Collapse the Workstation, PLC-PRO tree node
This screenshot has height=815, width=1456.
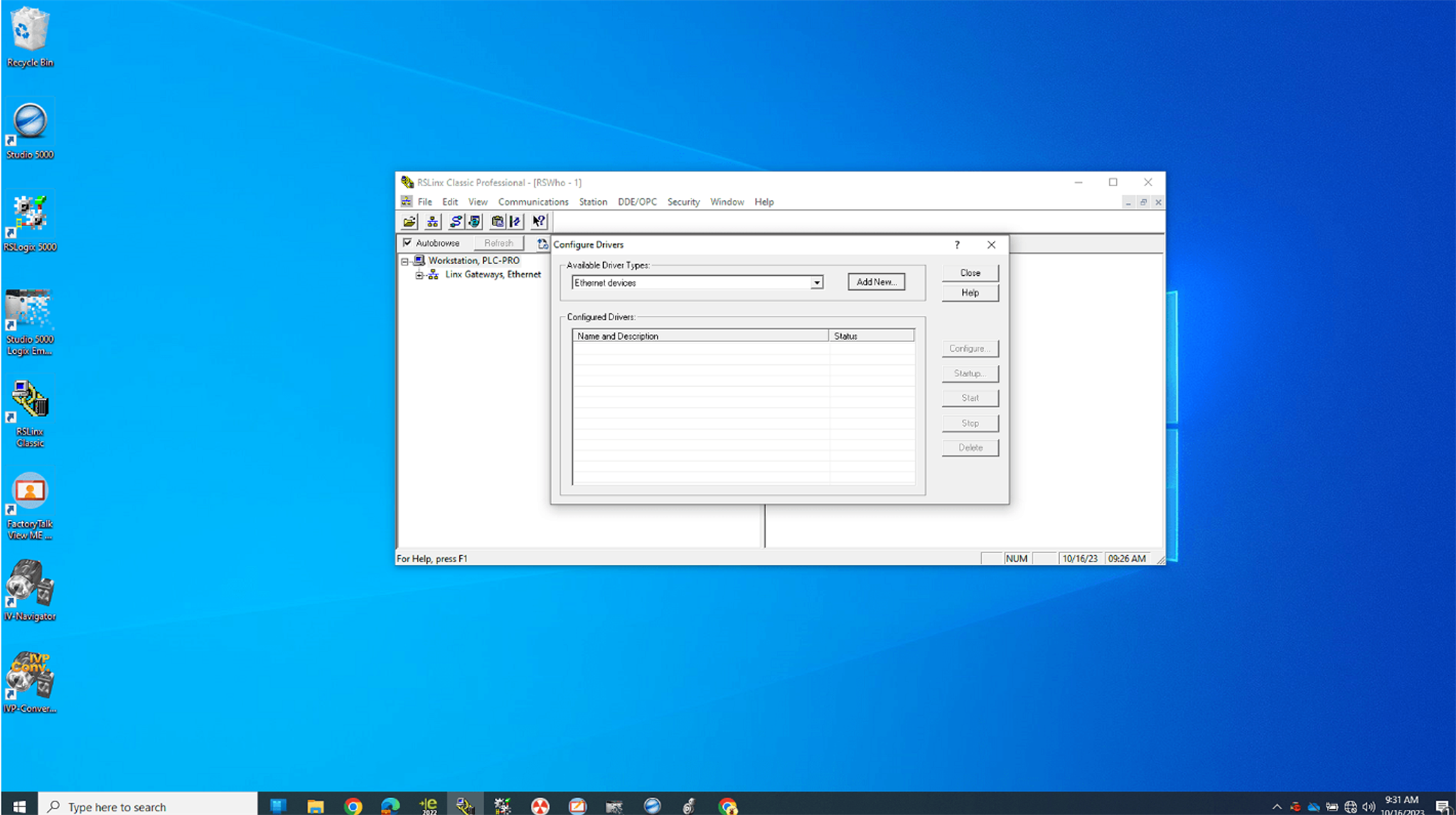405,261
